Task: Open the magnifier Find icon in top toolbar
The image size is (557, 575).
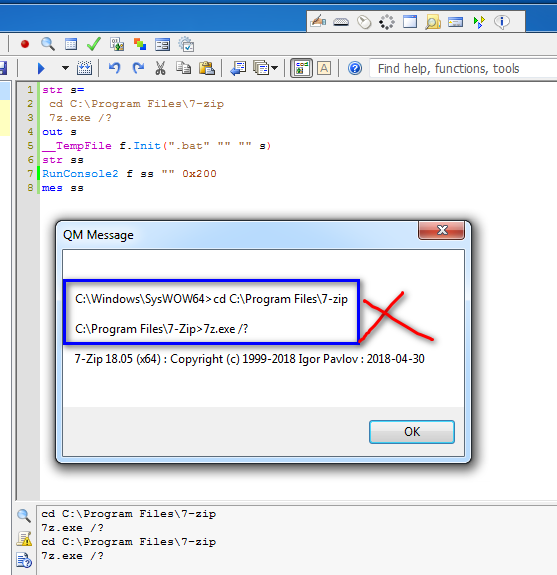Action: coord(48,44)
